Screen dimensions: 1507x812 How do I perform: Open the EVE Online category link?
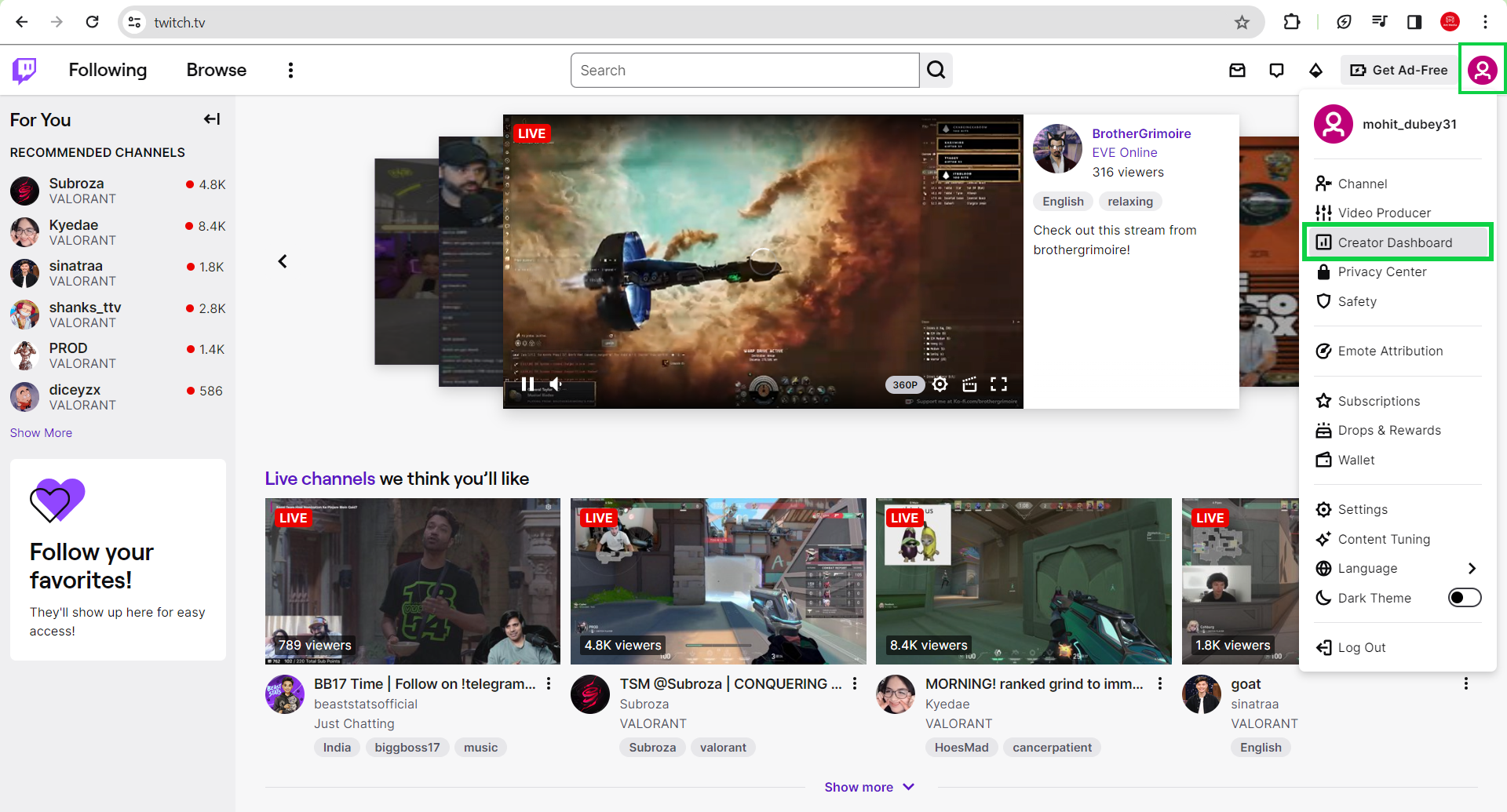coord(1125,152)
